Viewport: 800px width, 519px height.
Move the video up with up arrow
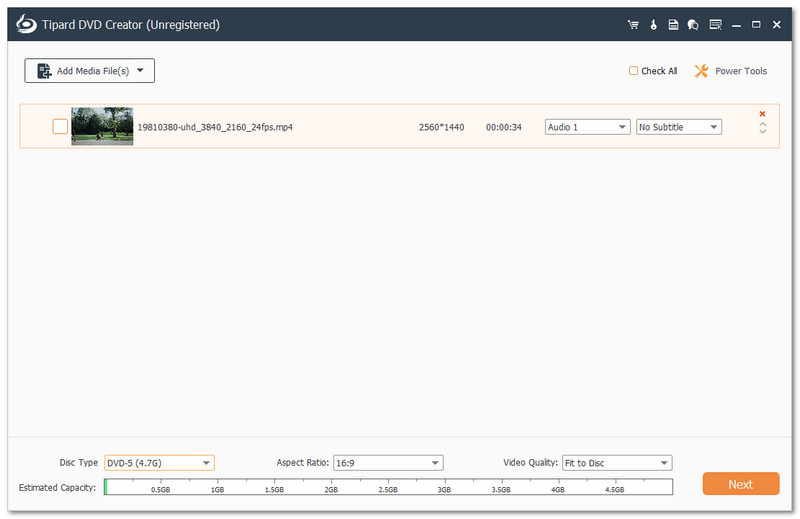(x=762, y=124)
